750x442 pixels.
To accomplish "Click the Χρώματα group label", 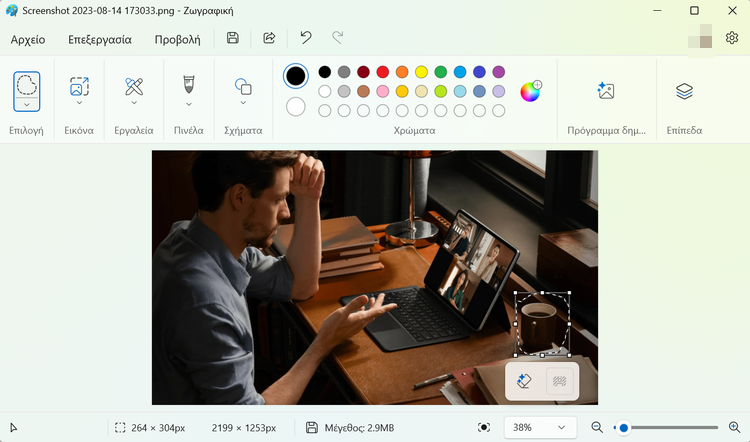I will 414,130.
